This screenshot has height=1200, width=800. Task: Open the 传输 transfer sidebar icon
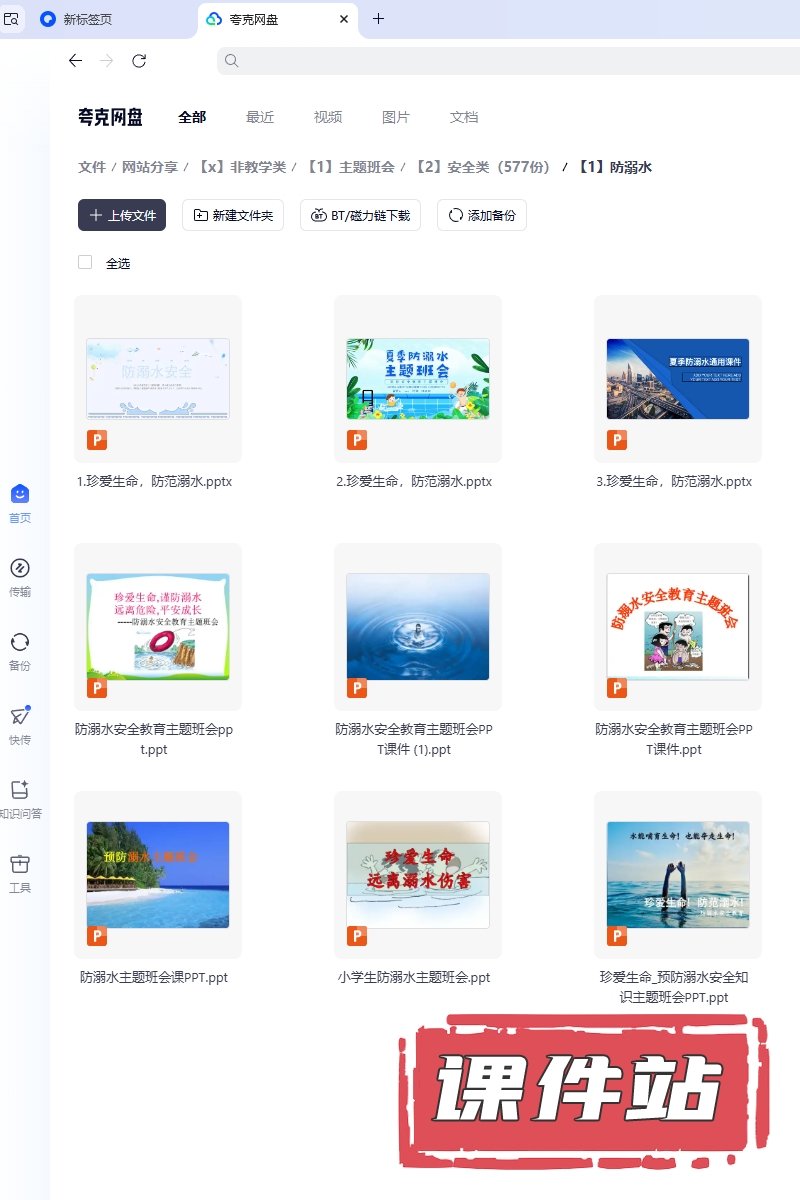click(20, 569)
